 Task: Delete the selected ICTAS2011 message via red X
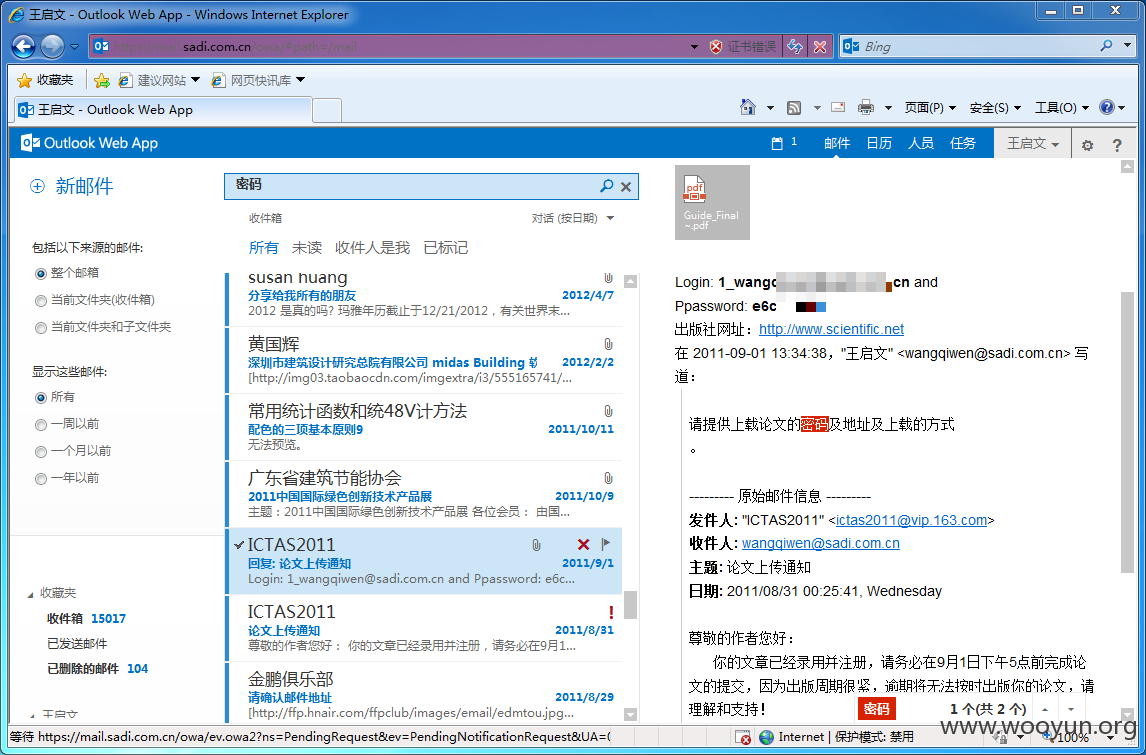583,544
